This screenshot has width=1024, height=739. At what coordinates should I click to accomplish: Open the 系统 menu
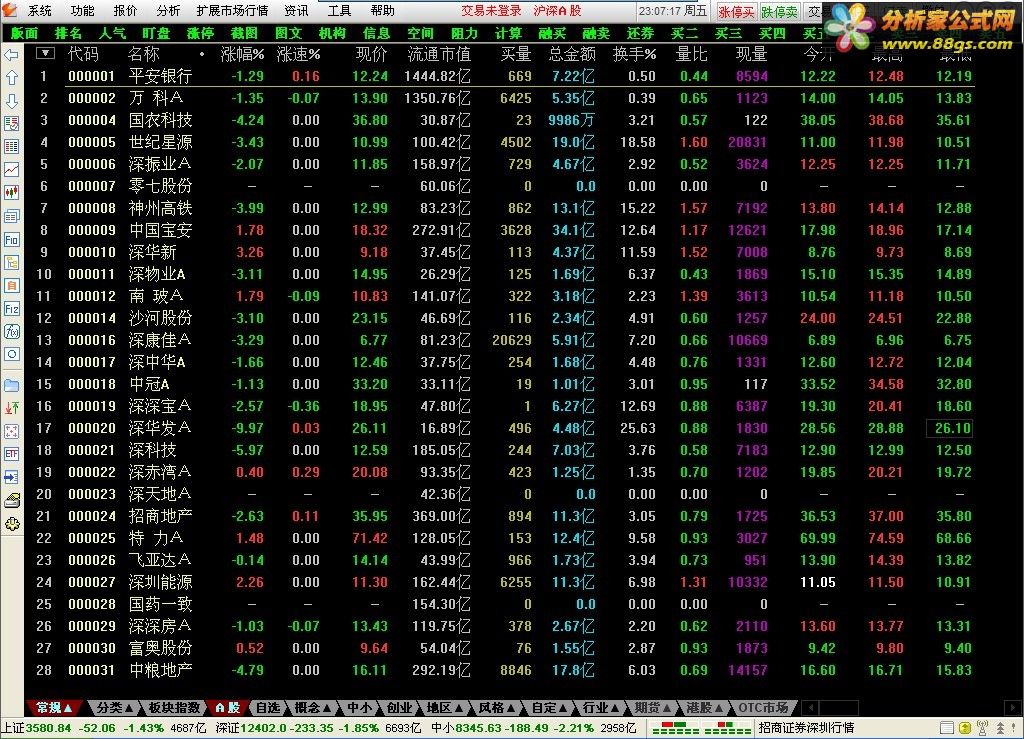(x=40, y=10)
